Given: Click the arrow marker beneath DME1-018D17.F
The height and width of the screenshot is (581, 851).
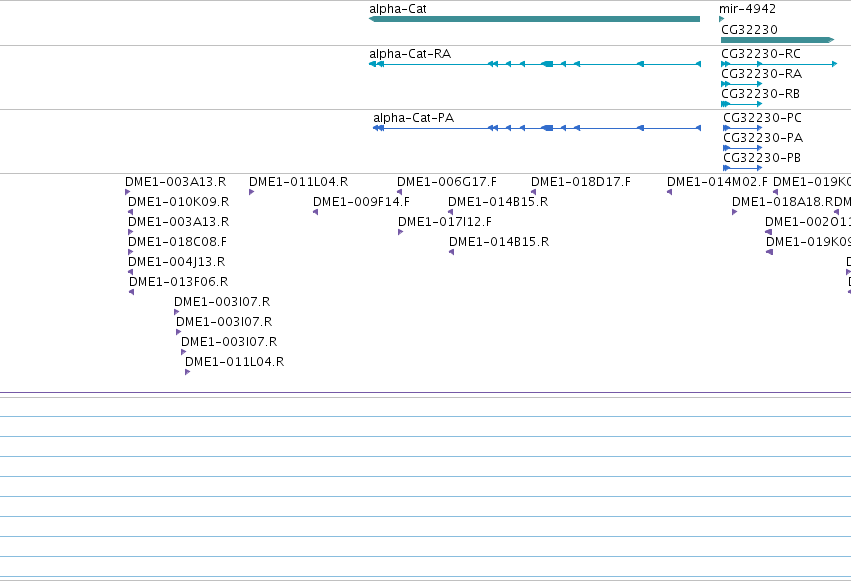Looking at the screenshot, I should [534, 192].
